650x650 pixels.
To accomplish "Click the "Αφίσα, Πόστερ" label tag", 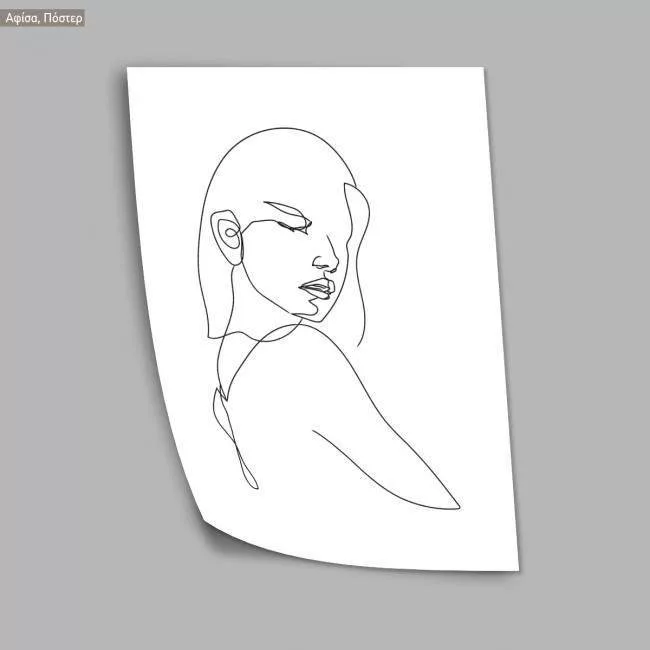I will point(43,18).
